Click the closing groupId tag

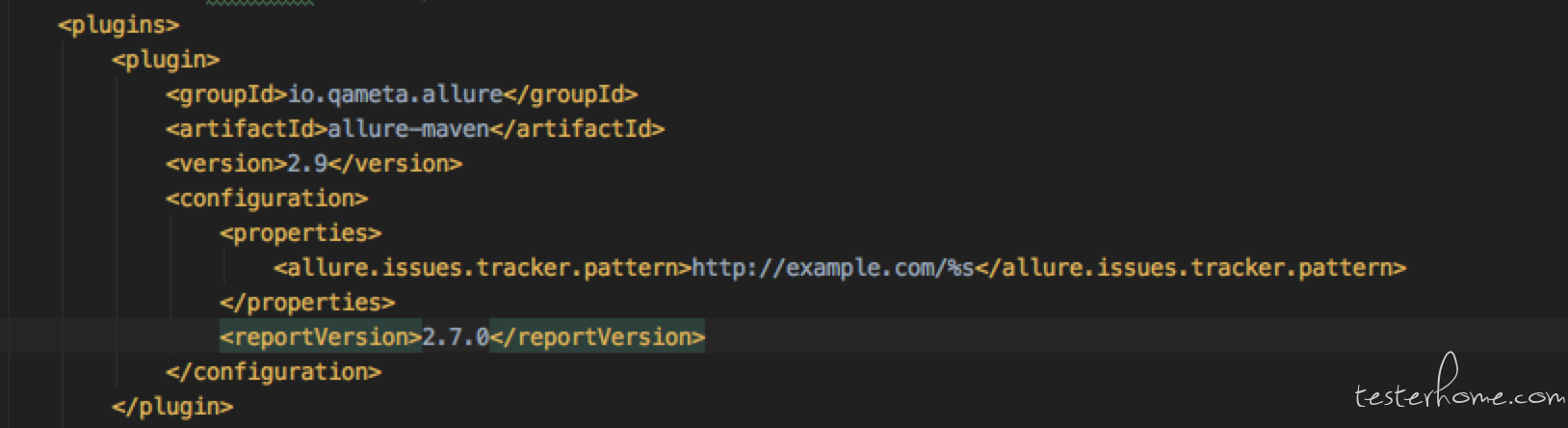point(570,94)
